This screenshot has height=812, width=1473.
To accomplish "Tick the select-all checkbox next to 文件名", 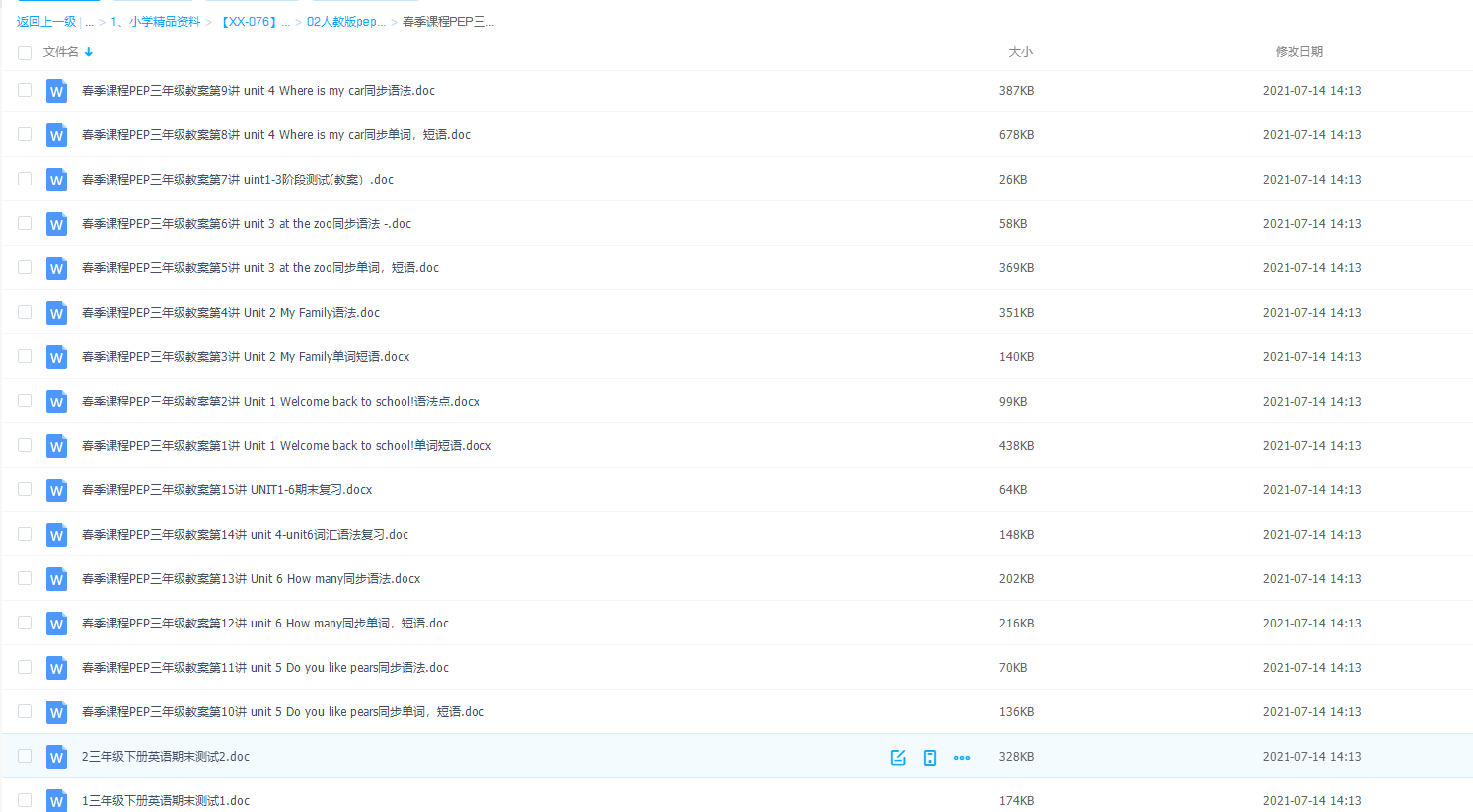I will coord(25,52).
